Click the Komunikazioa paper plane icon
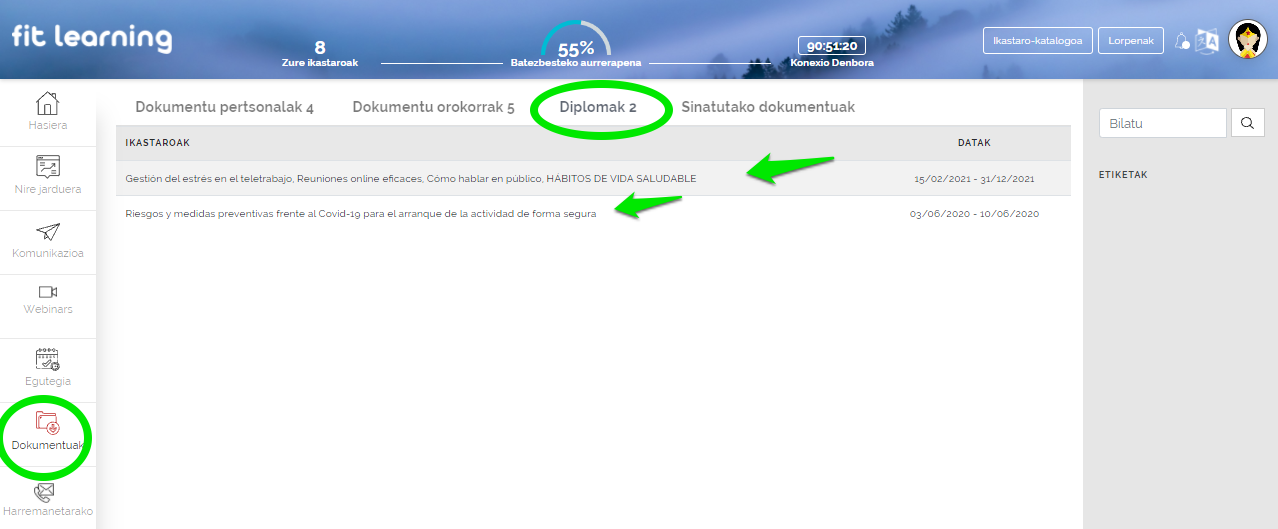This screenshot has height=529, width=1278. (x=47, y=233)
